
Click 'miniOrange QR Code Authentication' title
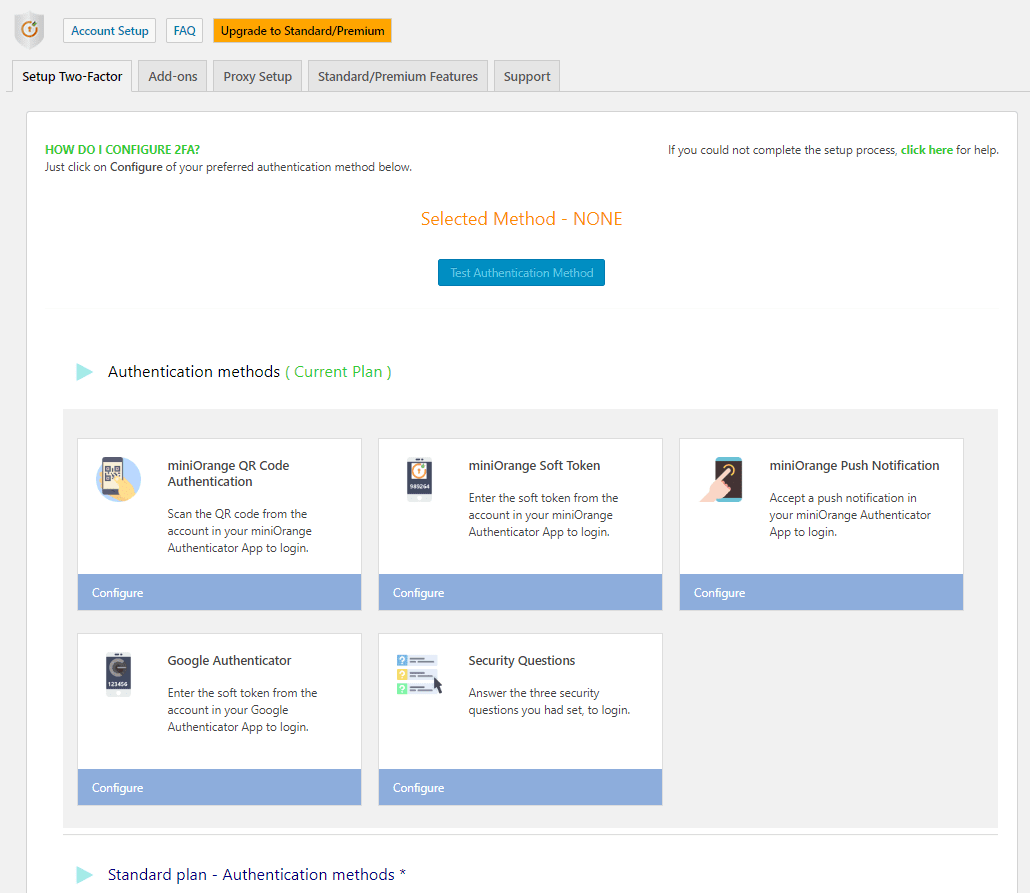pyautogui.click(x=229, y=473)
